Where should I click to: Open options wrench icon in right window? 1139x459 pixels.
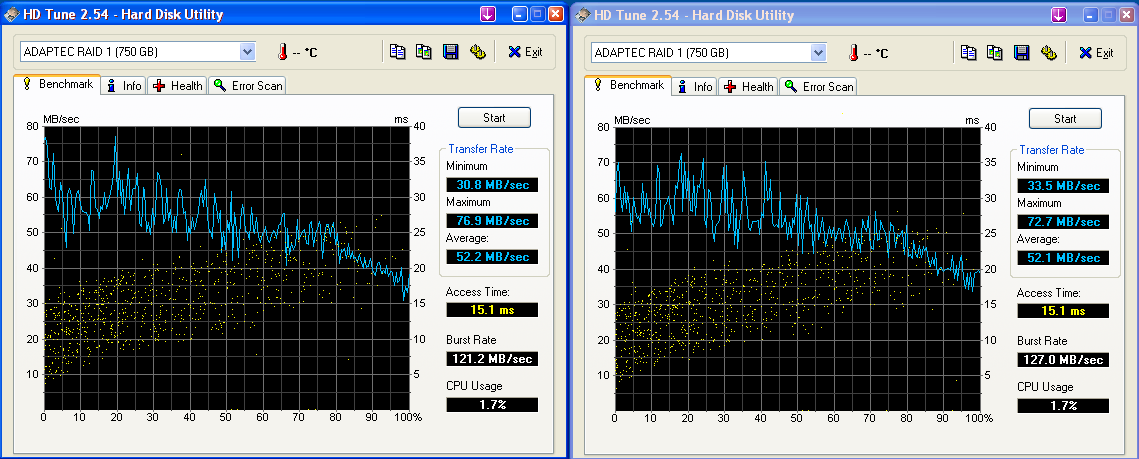1048,52
